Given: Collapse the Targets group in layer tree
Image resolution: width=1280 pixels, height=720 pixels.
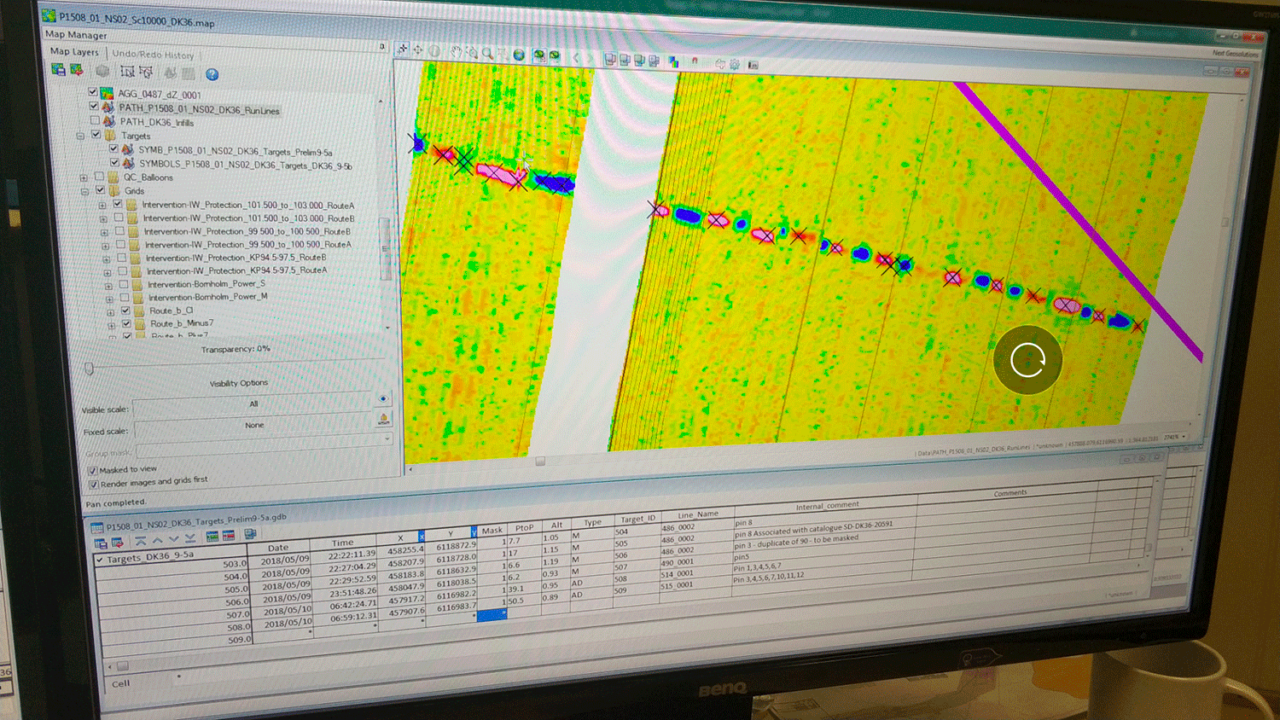Looking at the screenshot, I should tap(80, 136).
